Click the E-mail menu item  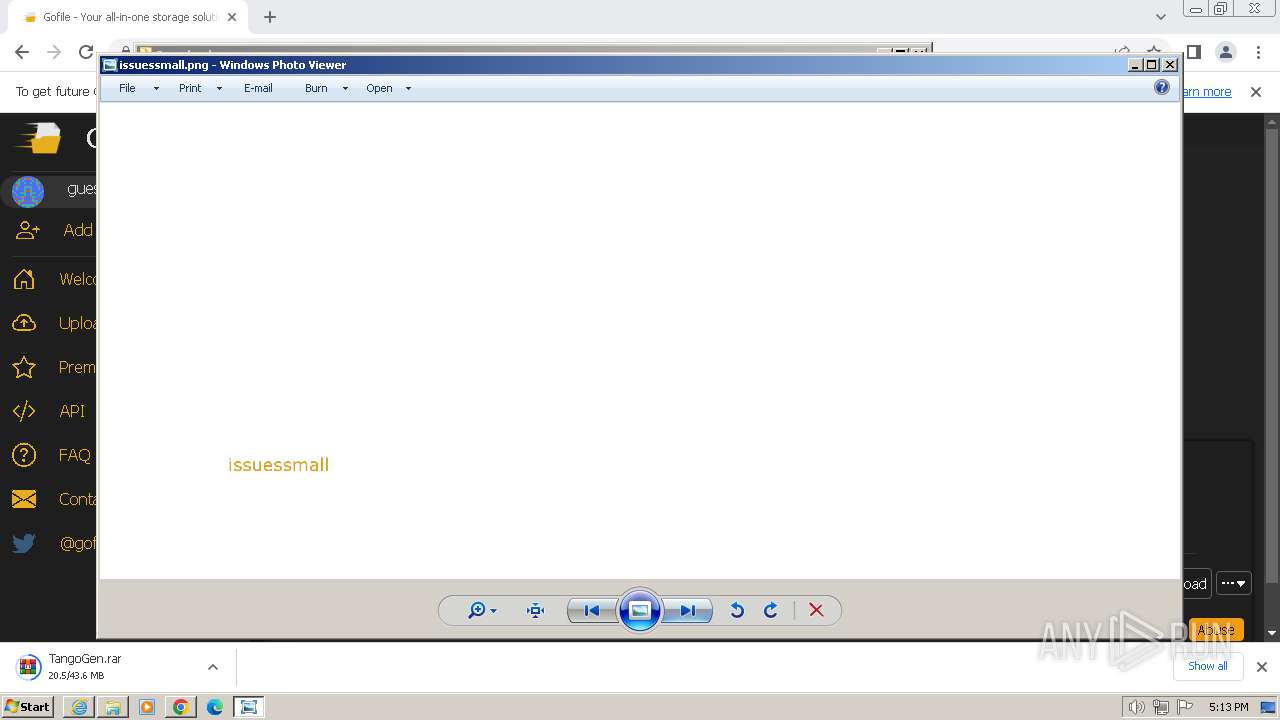[x=258, y=88]
